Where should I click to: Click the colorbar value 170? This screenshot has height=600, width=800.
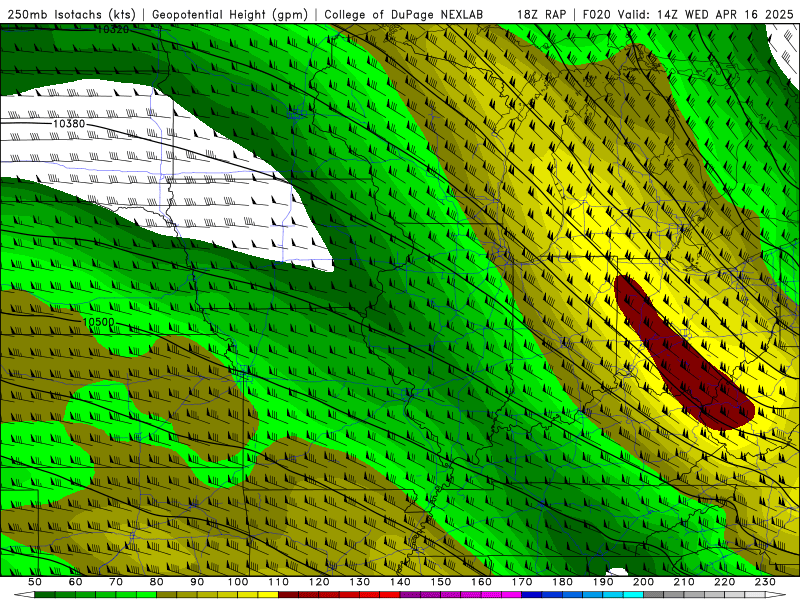coord(522,582)
